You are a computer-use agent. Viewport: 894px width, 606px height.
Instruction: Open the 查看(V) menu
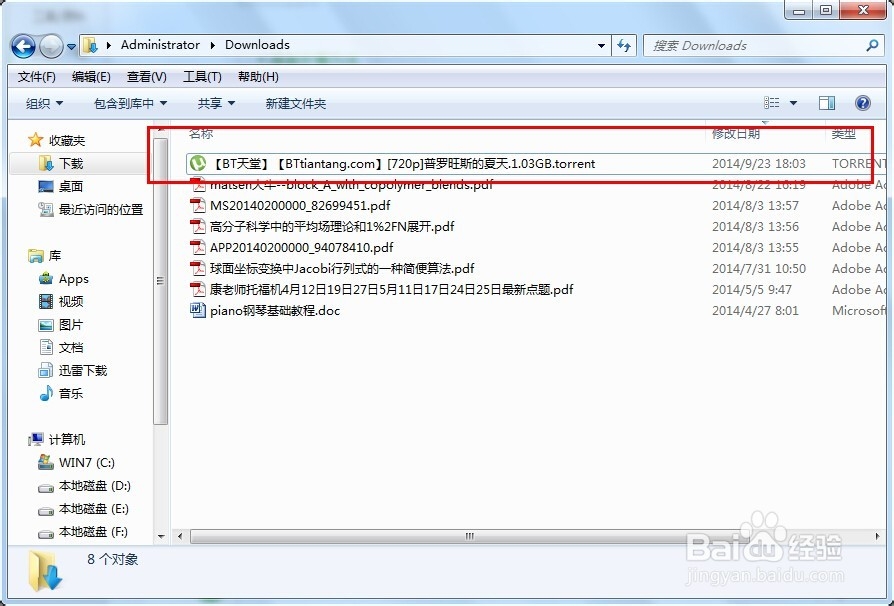[147, 76]
